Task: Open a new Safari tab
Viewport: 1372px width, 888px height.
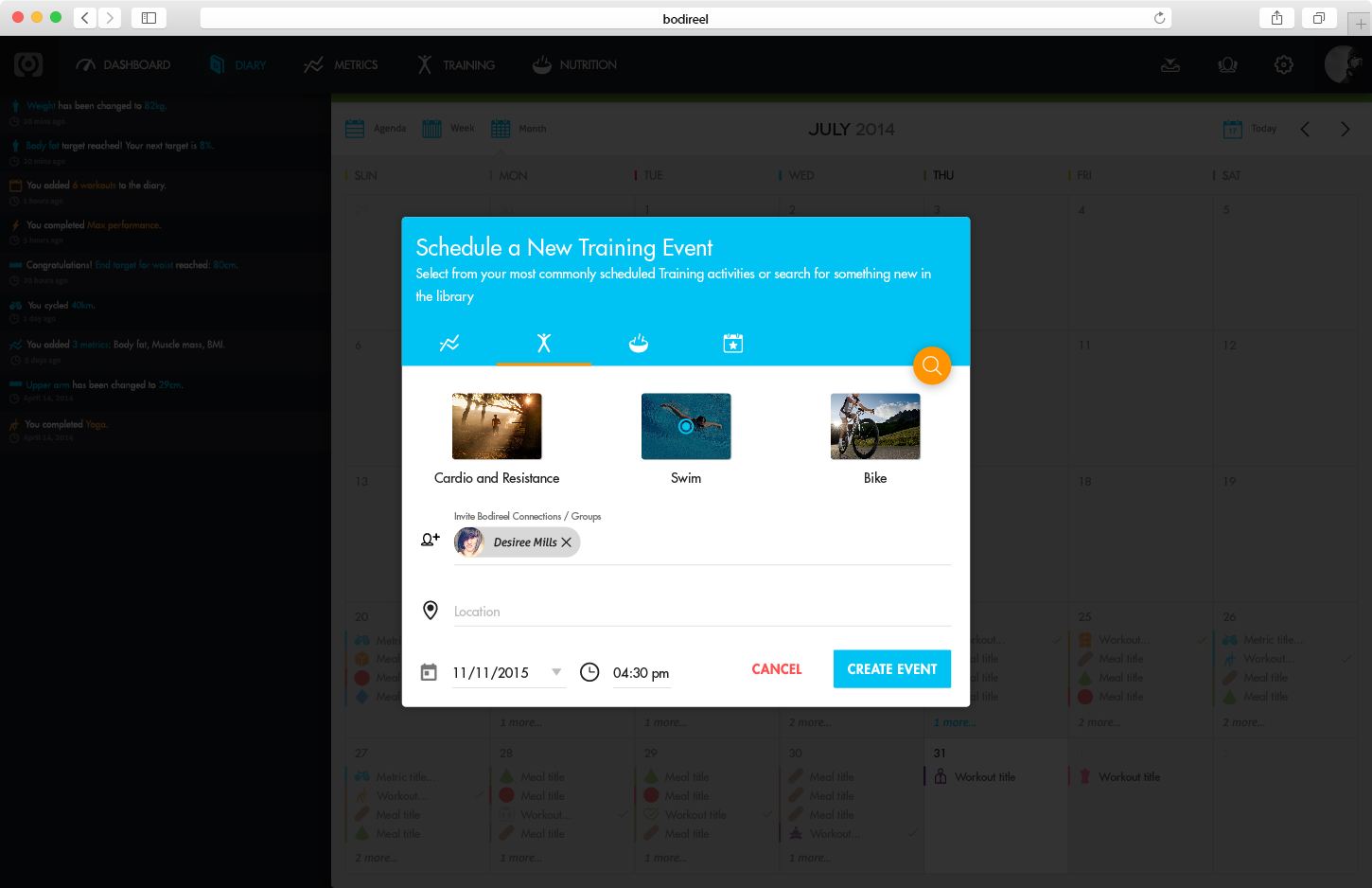Action: click(x=1361, y=24)
